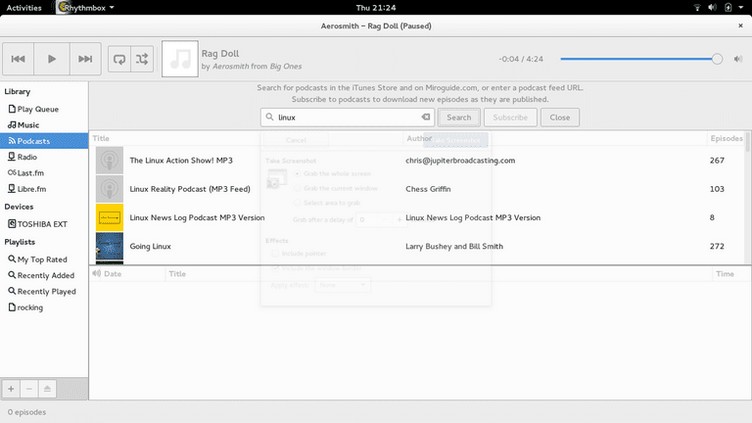Select Linux Reality Podcast (MP3 Feed)
The height and width of the screenshot is (423, 752).
coord(190,189)
